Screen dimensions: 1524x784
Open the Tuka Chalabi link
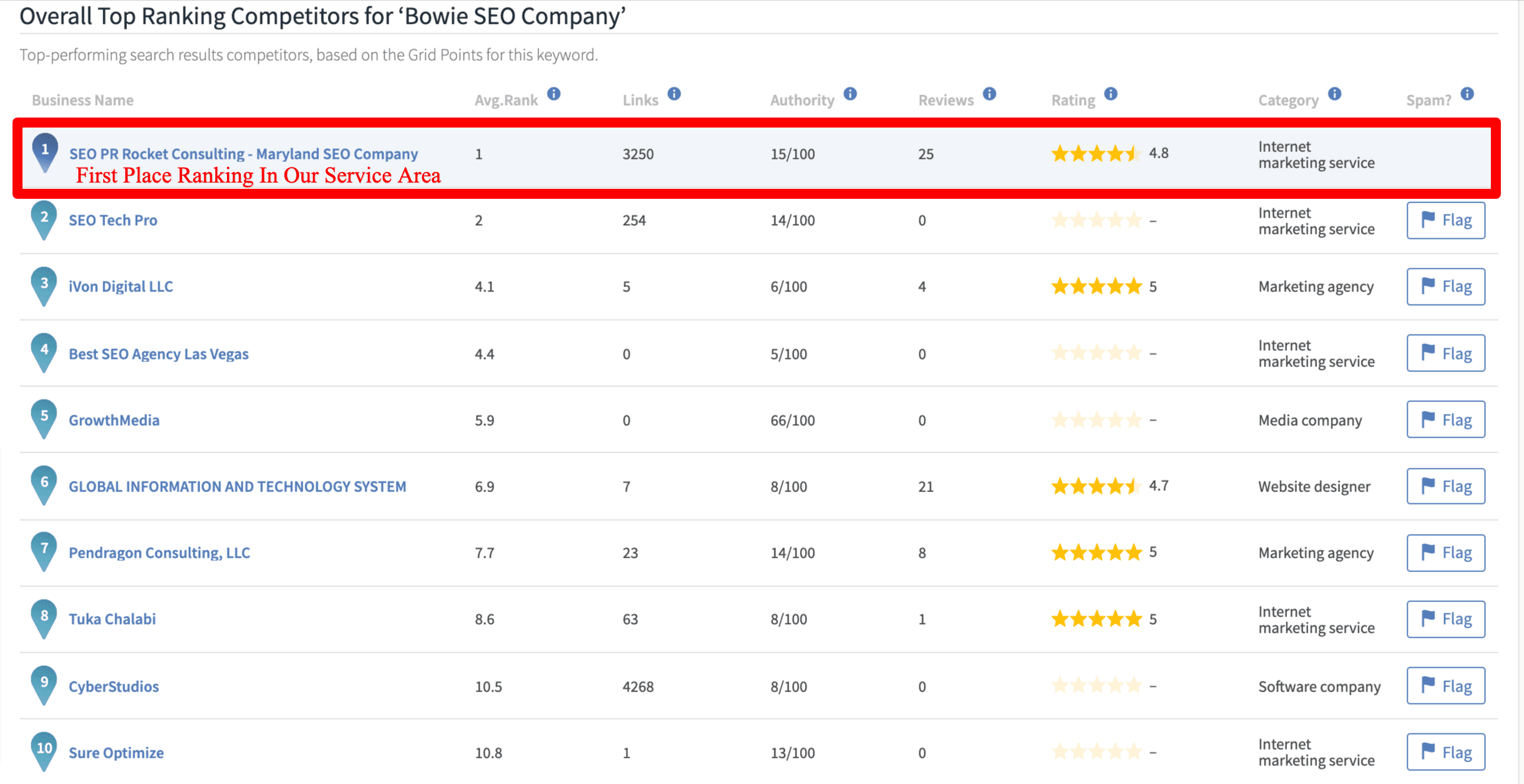112,619
